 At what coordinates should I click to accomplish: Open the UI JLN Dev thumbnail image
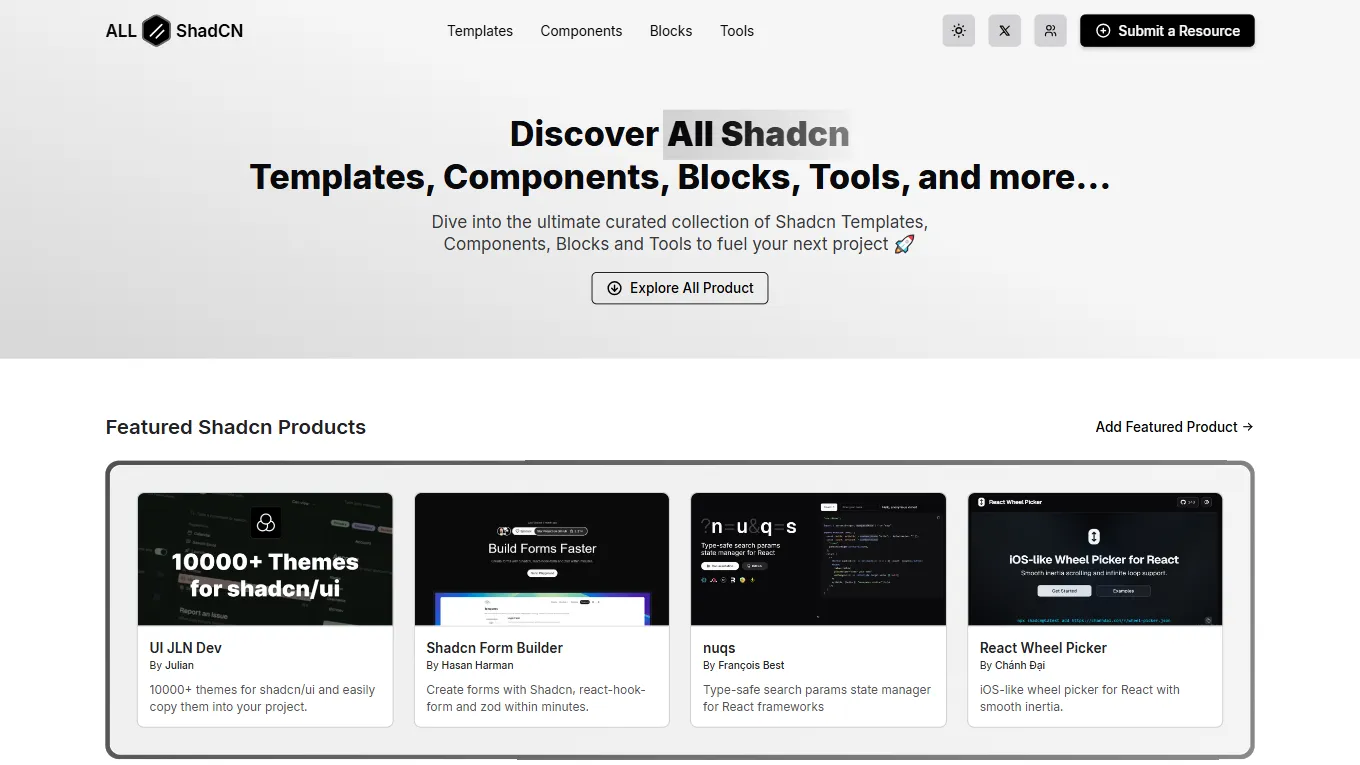tap(265, 559)
